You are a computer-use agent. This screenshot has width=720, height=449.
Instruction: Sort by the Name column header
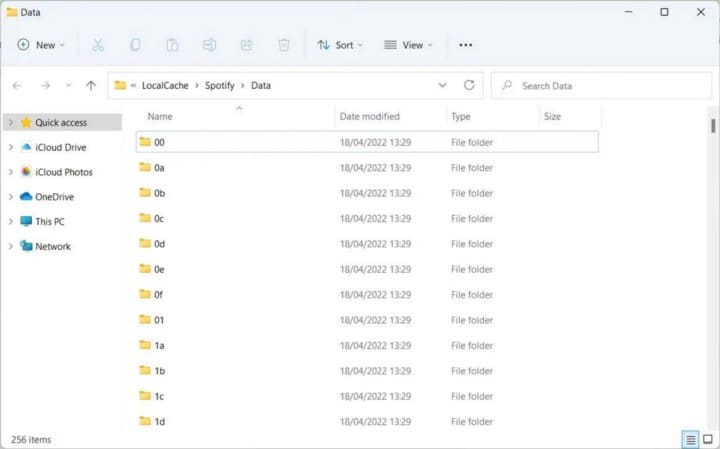(236, 117)
